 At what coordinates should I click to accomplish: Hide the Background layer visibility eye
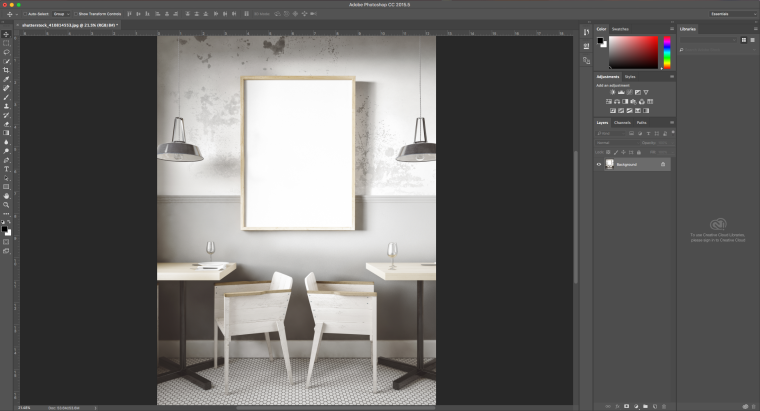point(599,165)
